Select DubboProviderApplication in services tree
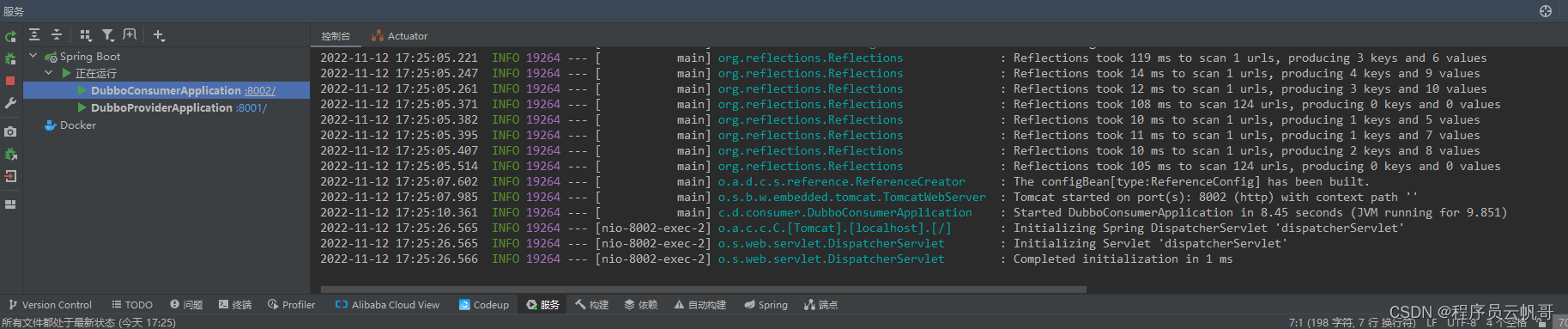The width and height of the screenshot is (1568, 329). click(161, 107)
